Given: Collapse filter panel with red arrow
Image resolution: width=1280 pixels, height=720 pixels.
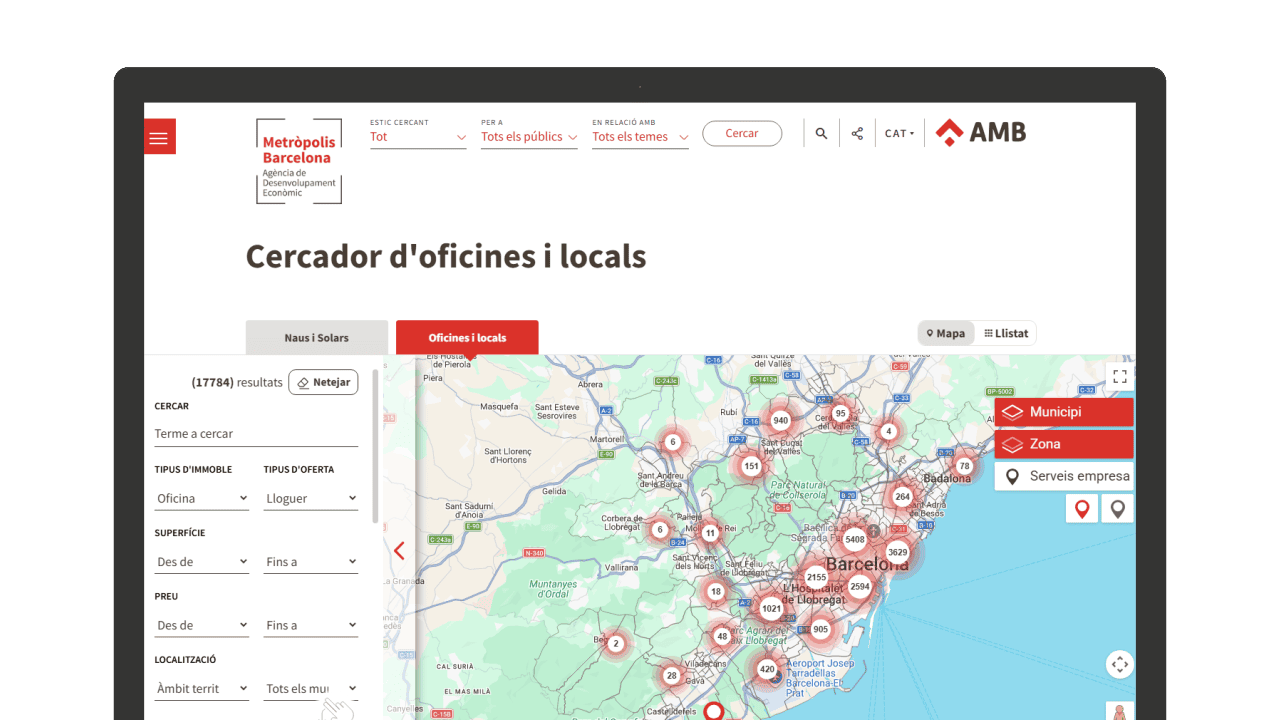Looking at the screenshot, I should [399, 550].
